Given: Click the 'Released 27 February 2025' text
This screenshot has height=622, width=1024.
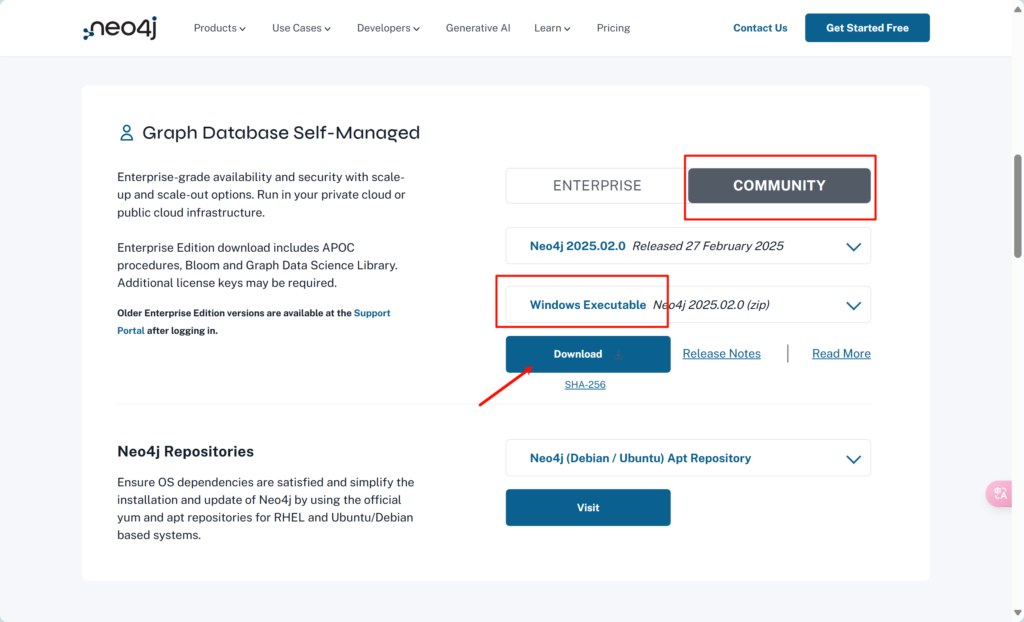Looking at the screenshot, I should pos(708,246).
